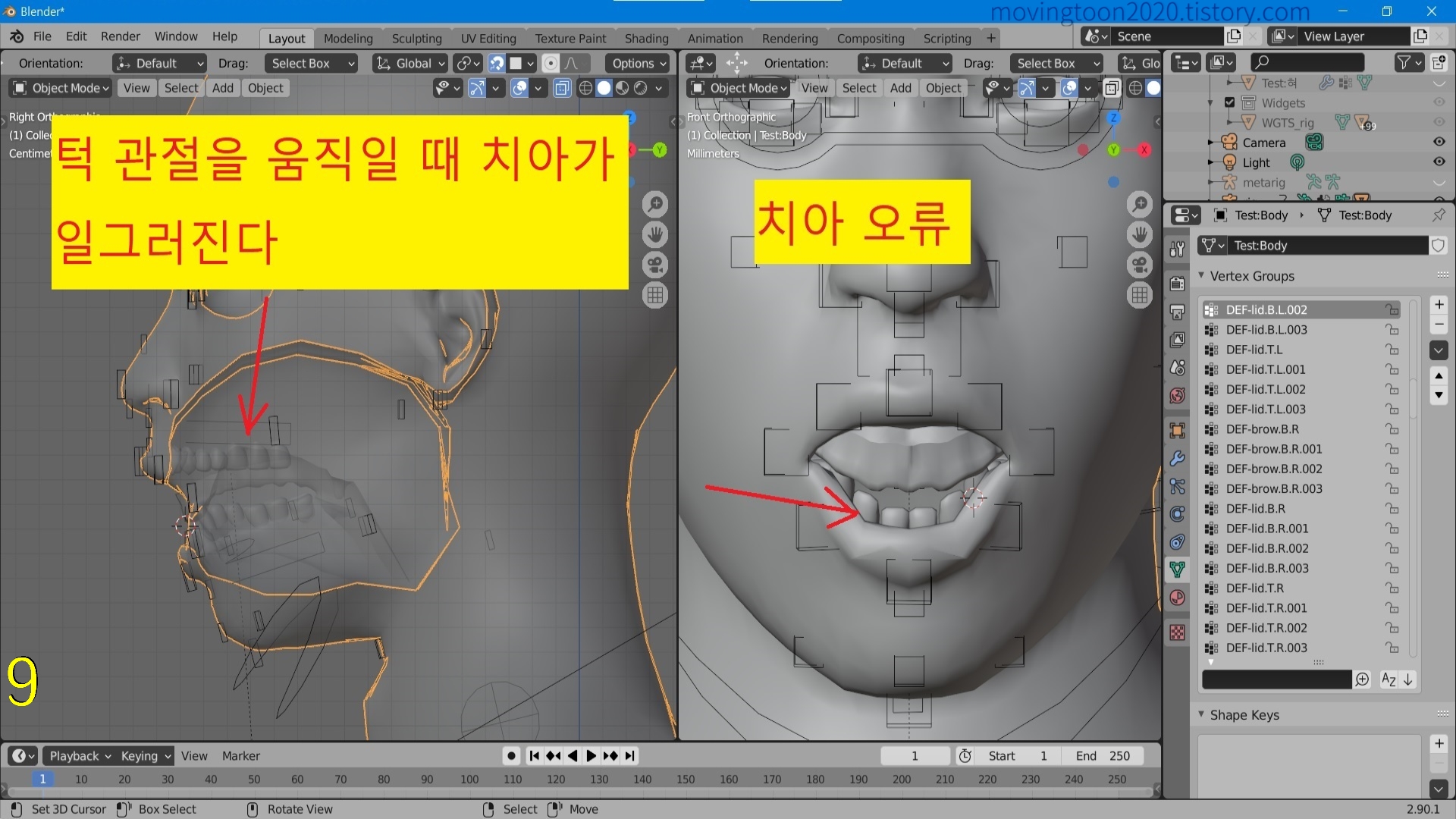Toggle visibility of WGTS_rig in outliner
Screen dimensions: 1456x819
1439,121
